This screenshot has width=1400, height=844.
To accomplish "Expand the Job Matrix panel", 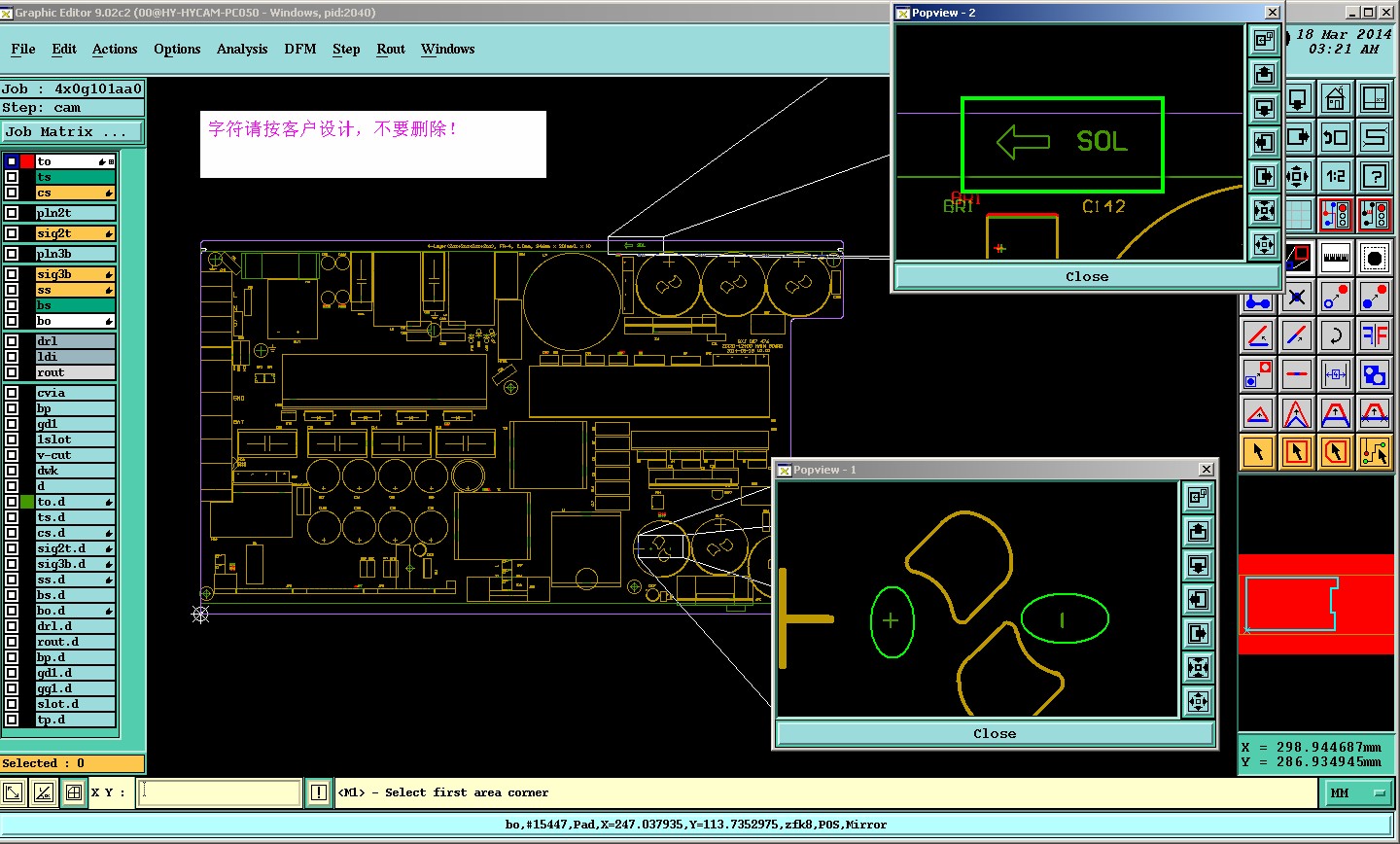I will 72,131.
